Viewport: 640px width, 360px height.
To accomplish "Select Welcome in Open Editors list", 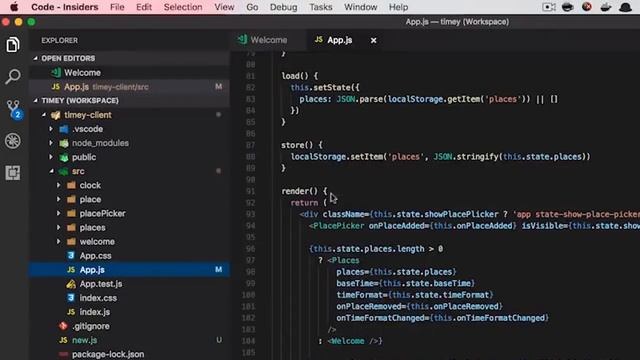I will 129,73.
